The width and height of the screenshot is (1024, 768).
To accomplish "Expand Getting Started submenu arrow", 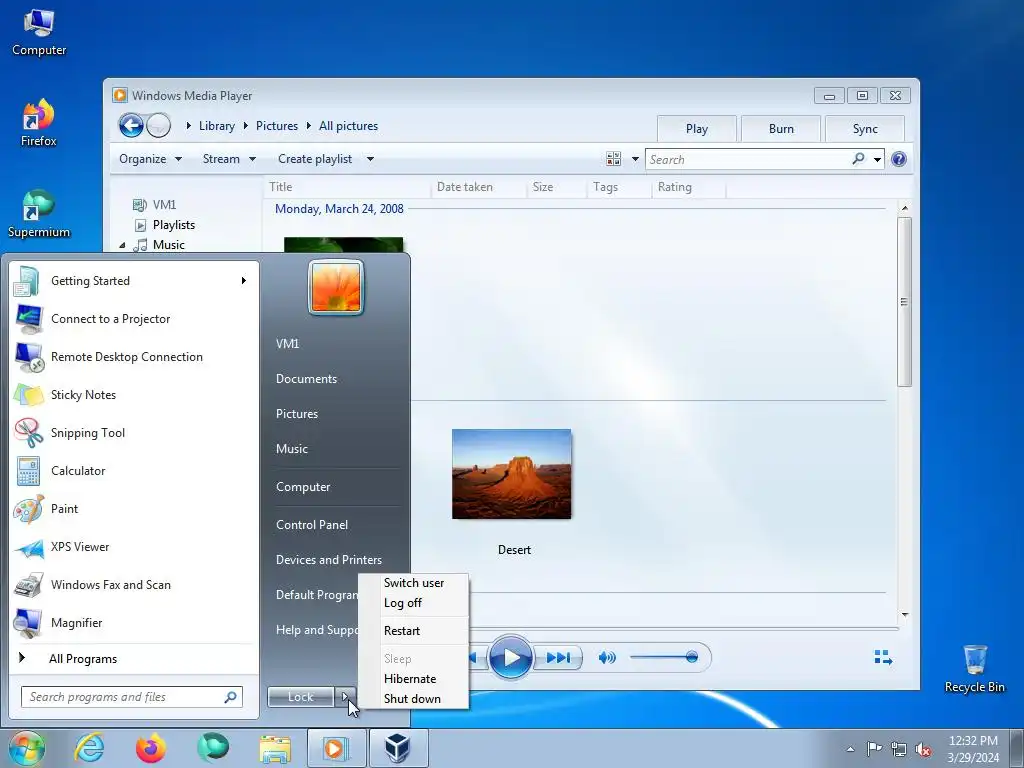I will (244, 281).
